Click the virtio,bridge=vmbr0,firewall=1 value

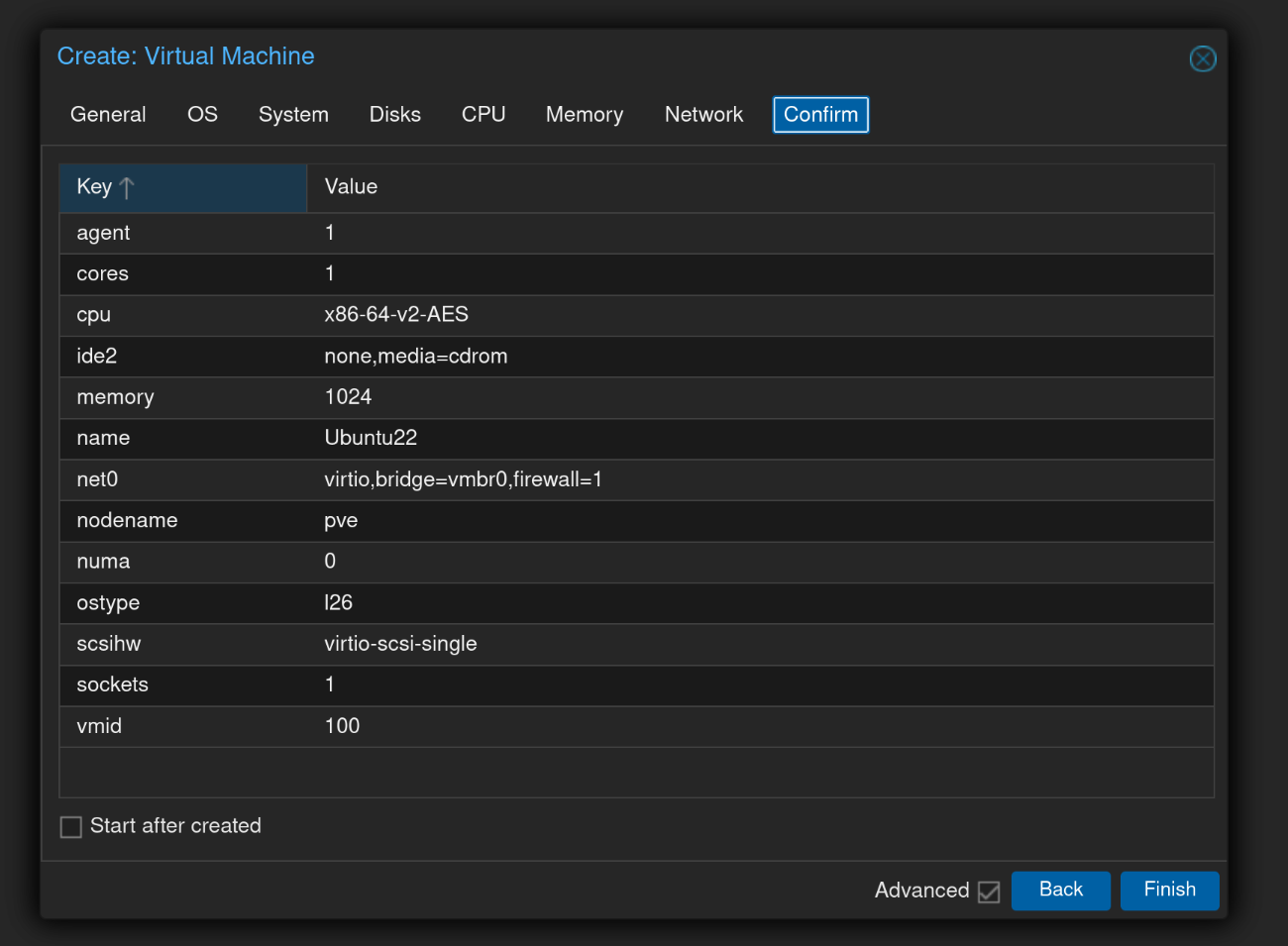pos(463,479)
